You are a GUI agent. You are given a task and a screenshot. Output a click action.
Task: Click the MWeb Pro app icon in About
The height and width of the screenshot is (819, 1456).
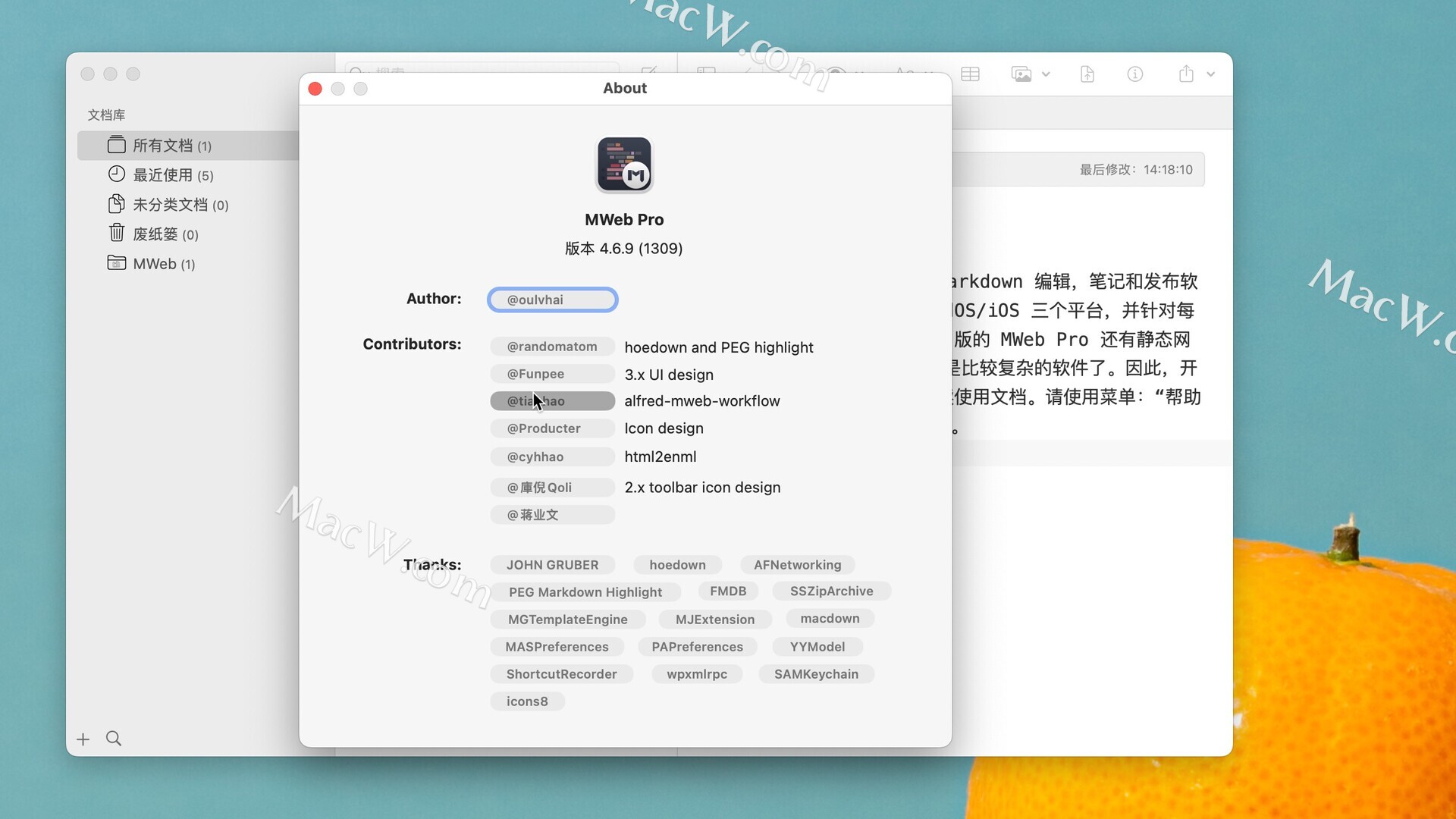pos(624,165)
